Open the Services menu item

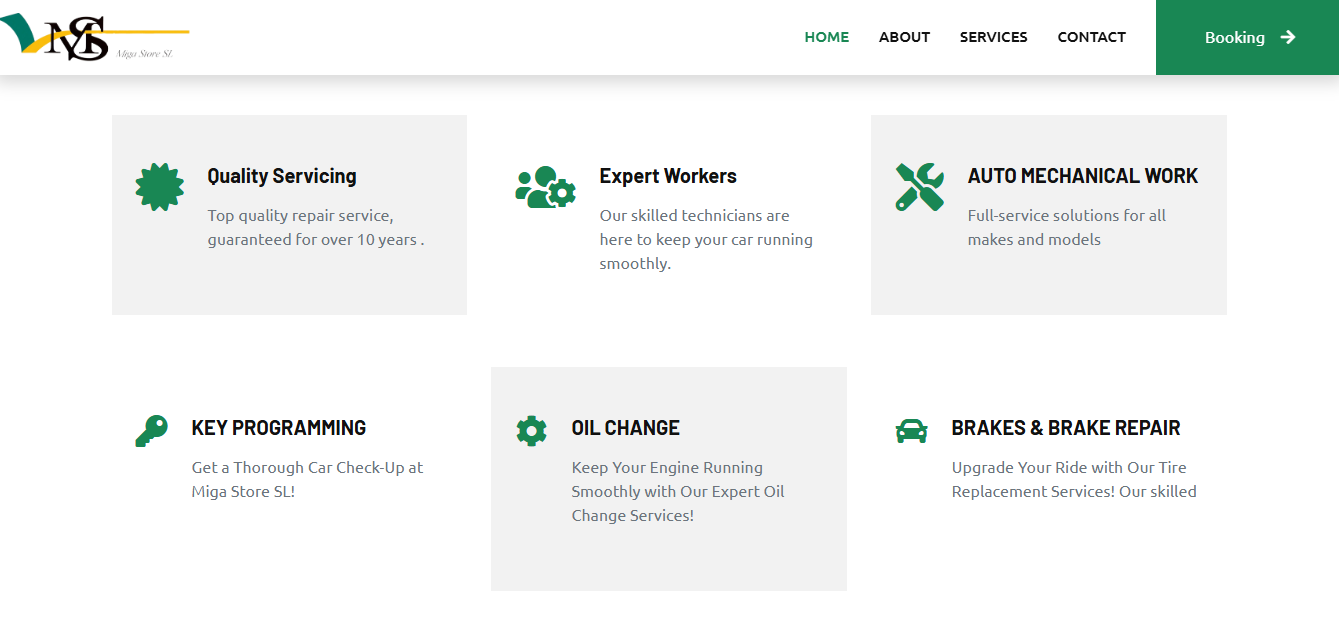click(x=993, y=37)
